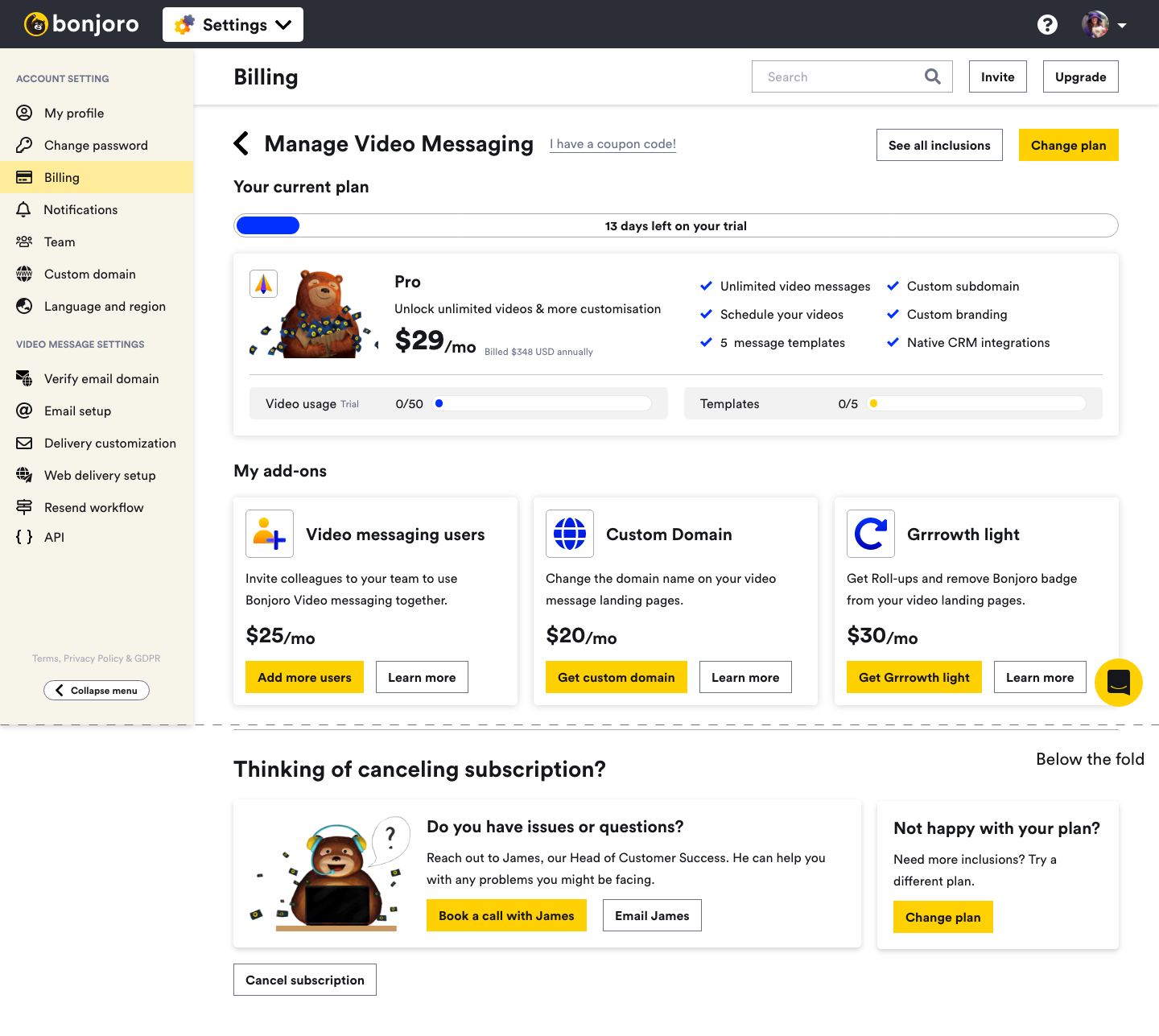
Task: Open the help question mark icon
Action: pos(1047,24)
